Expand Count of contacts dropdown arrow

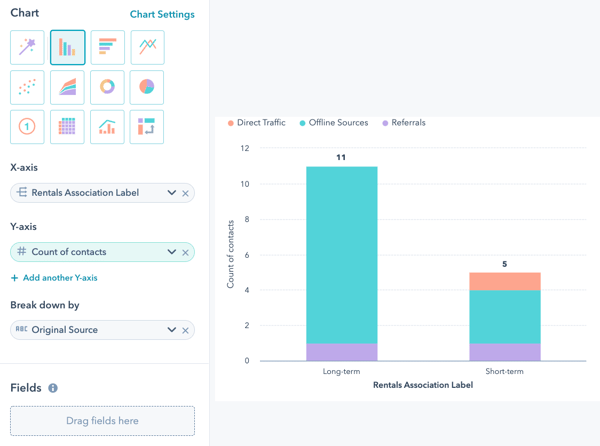pos(172,252)
